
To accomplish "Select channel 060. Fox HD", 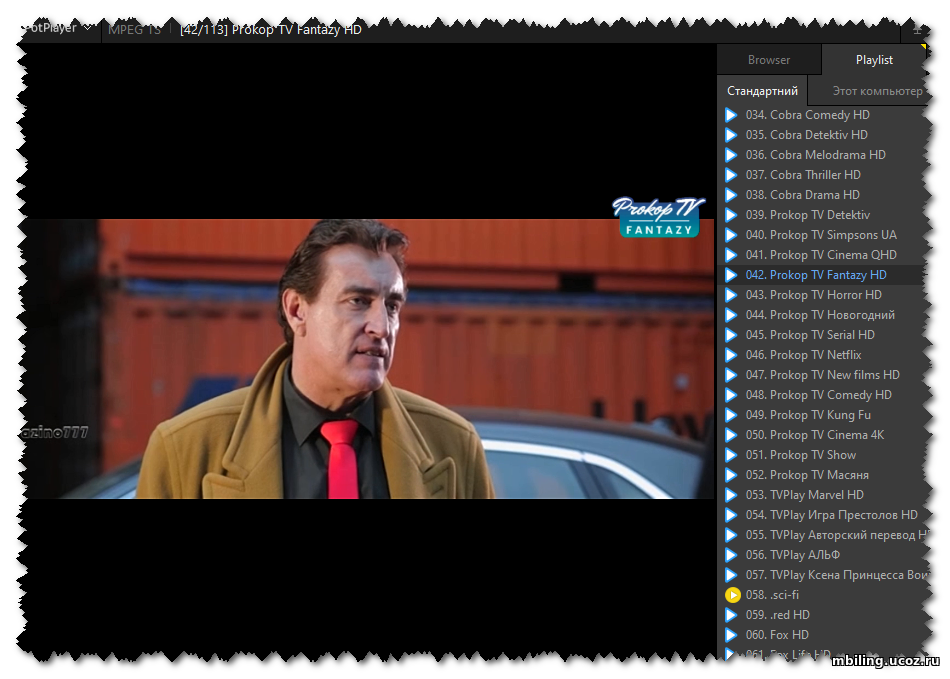I will coord(777,635).
